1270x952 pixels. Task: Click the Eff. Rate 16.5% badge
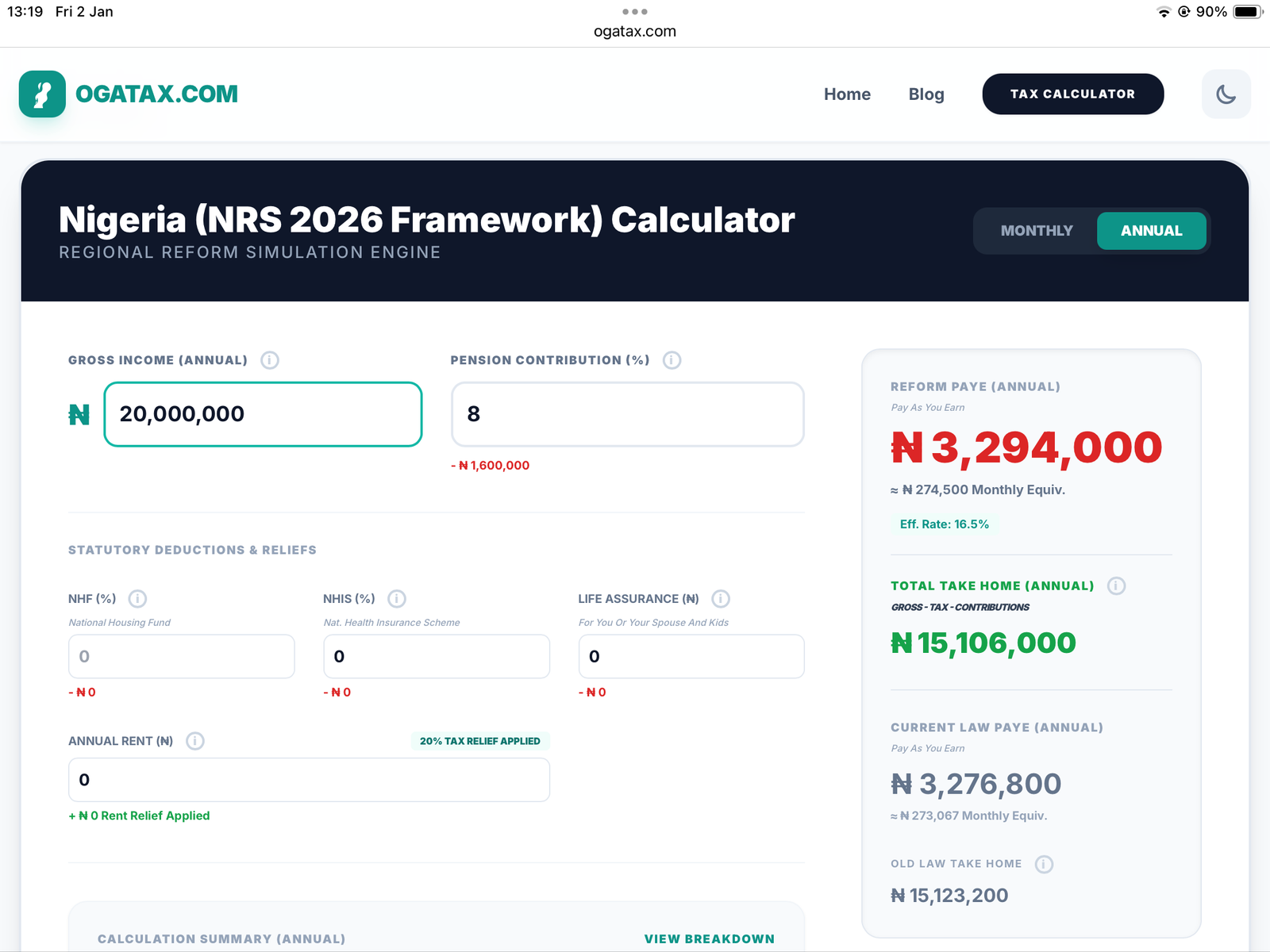pos(945,524)
